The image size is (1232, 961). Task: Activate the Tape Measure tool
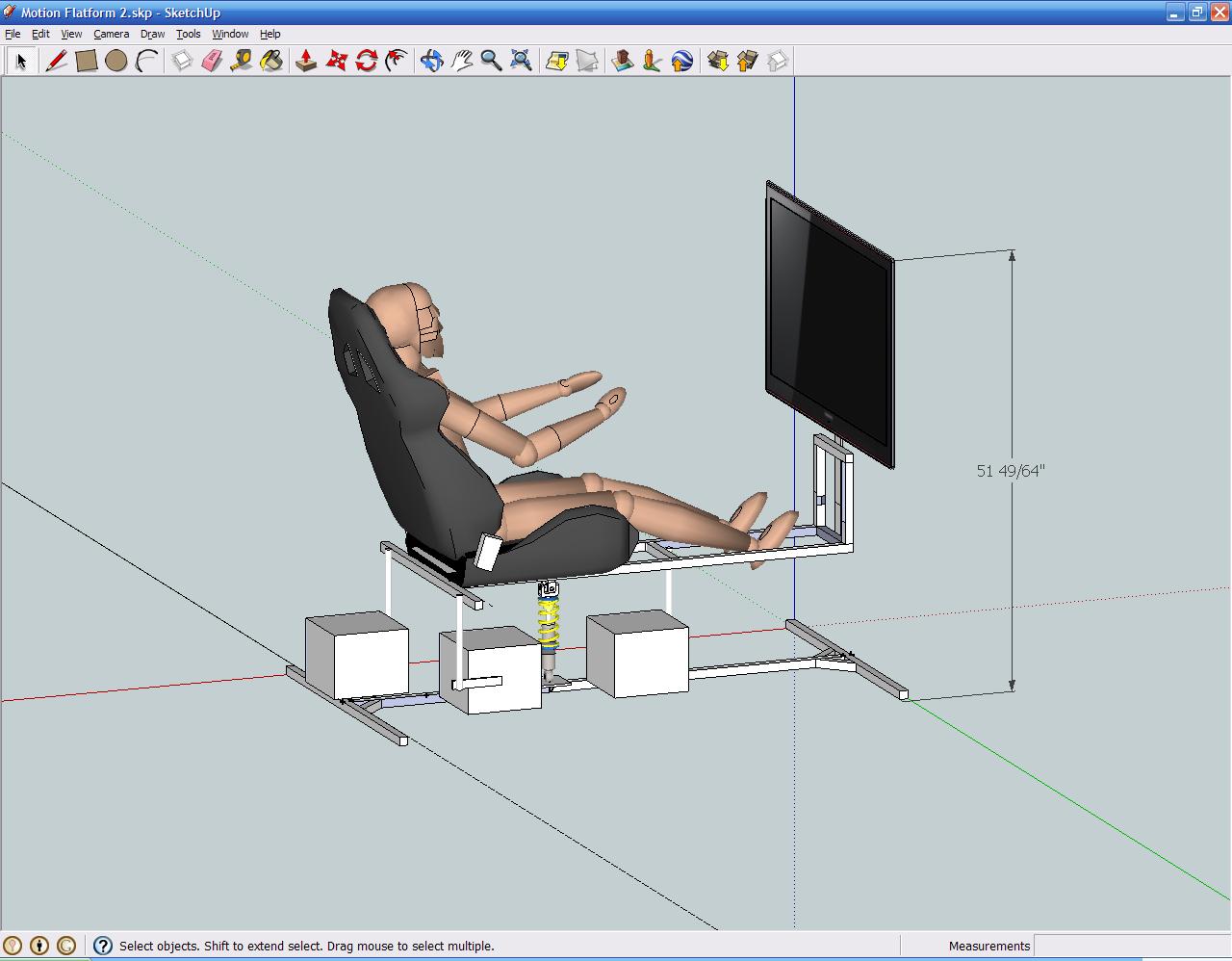242,61
